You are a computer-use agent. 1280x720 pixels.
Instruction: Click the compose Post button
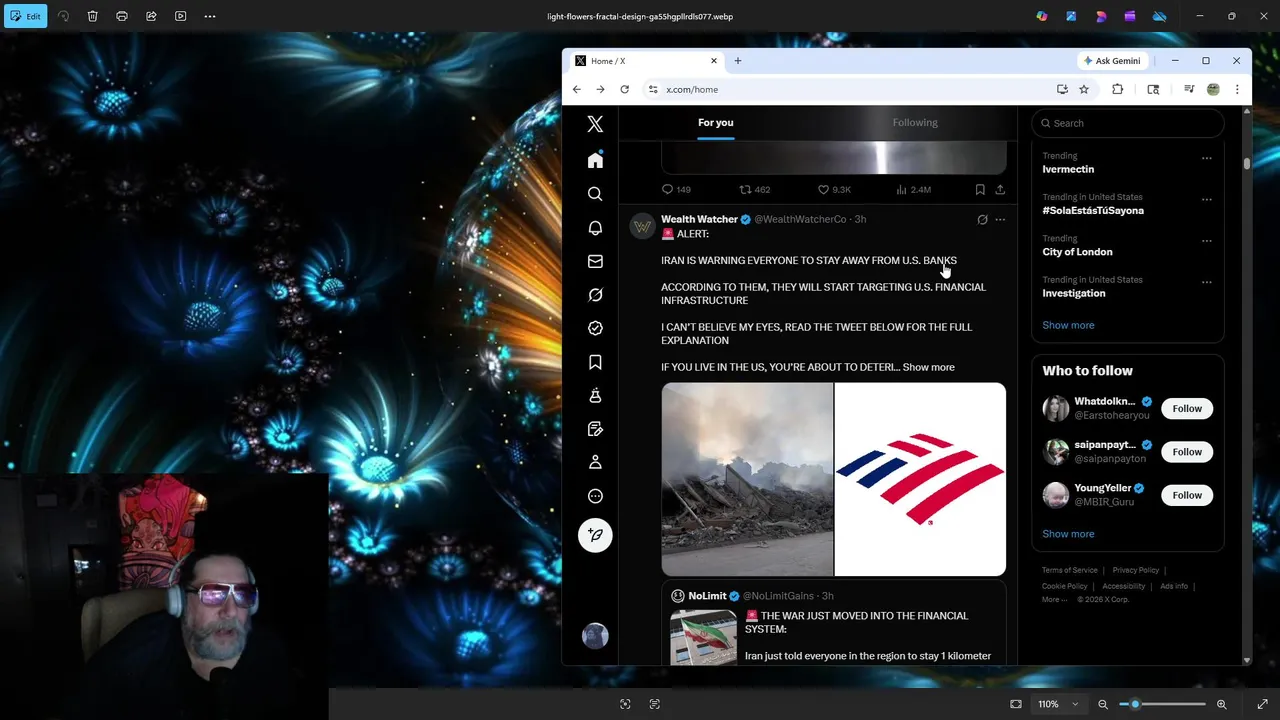click(595, 535)
